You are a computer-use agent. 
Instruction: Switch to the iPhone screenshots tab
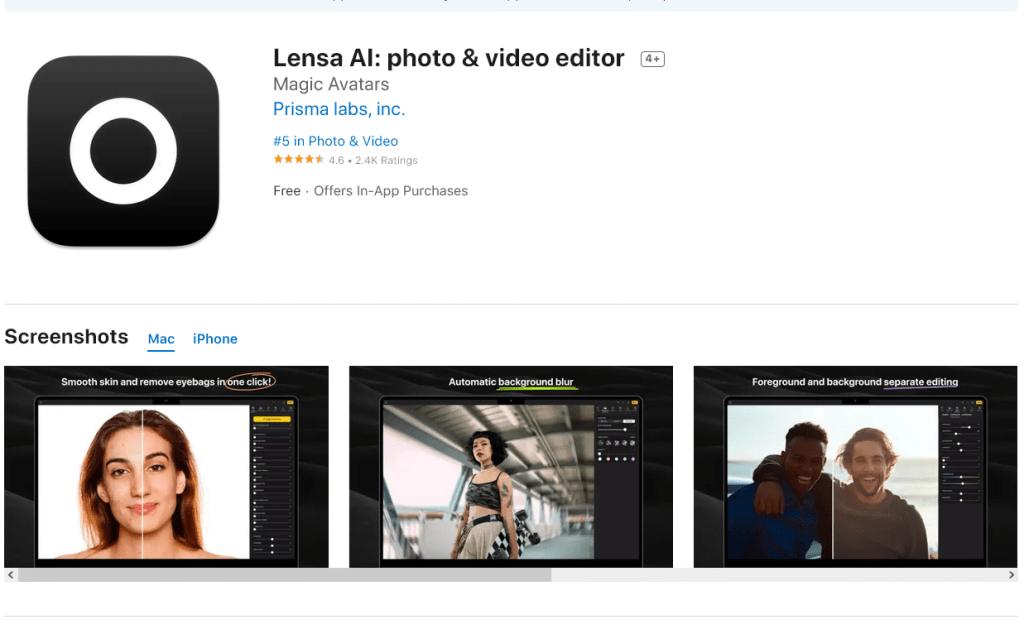pyautogui.click(x=215, y=339)
